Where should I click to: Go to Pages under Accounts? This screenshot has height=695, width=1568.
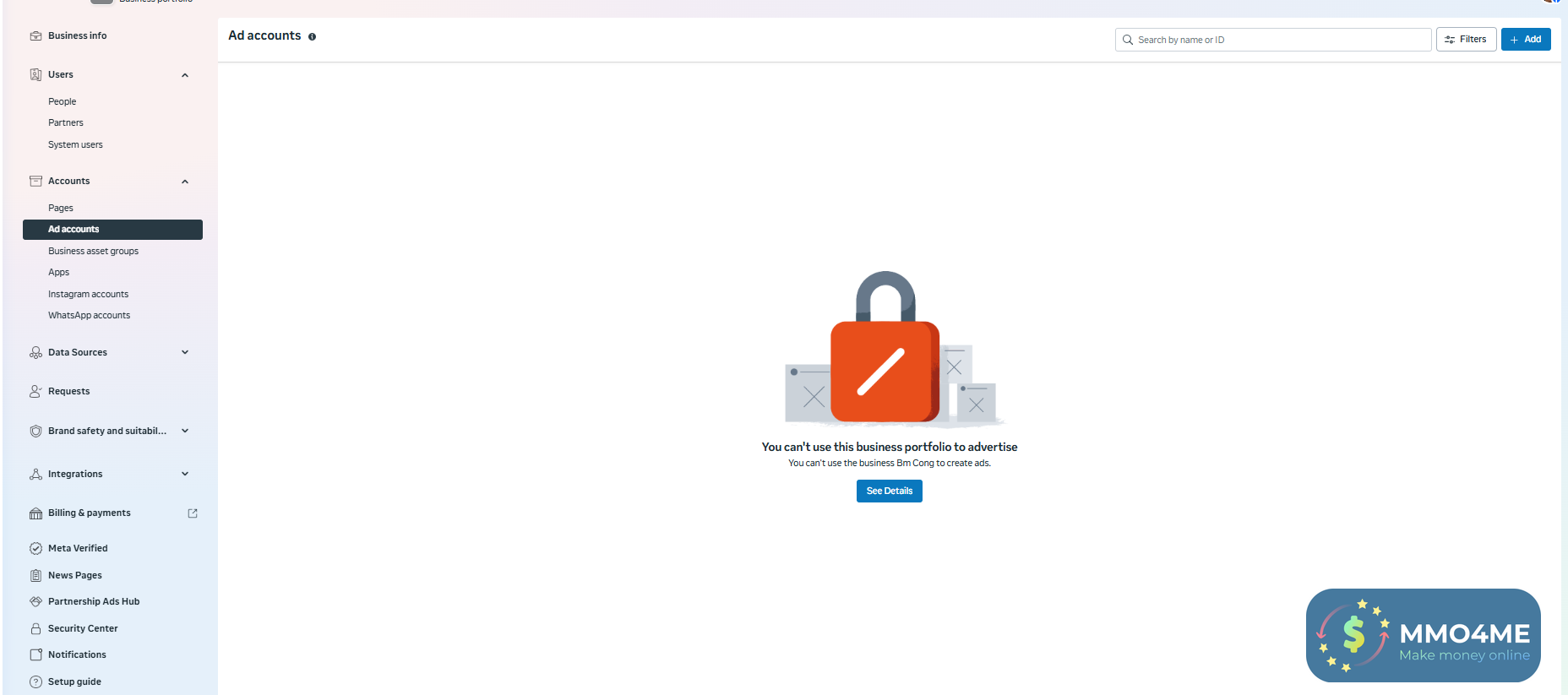pyautogui.click(x=61, y=208)
